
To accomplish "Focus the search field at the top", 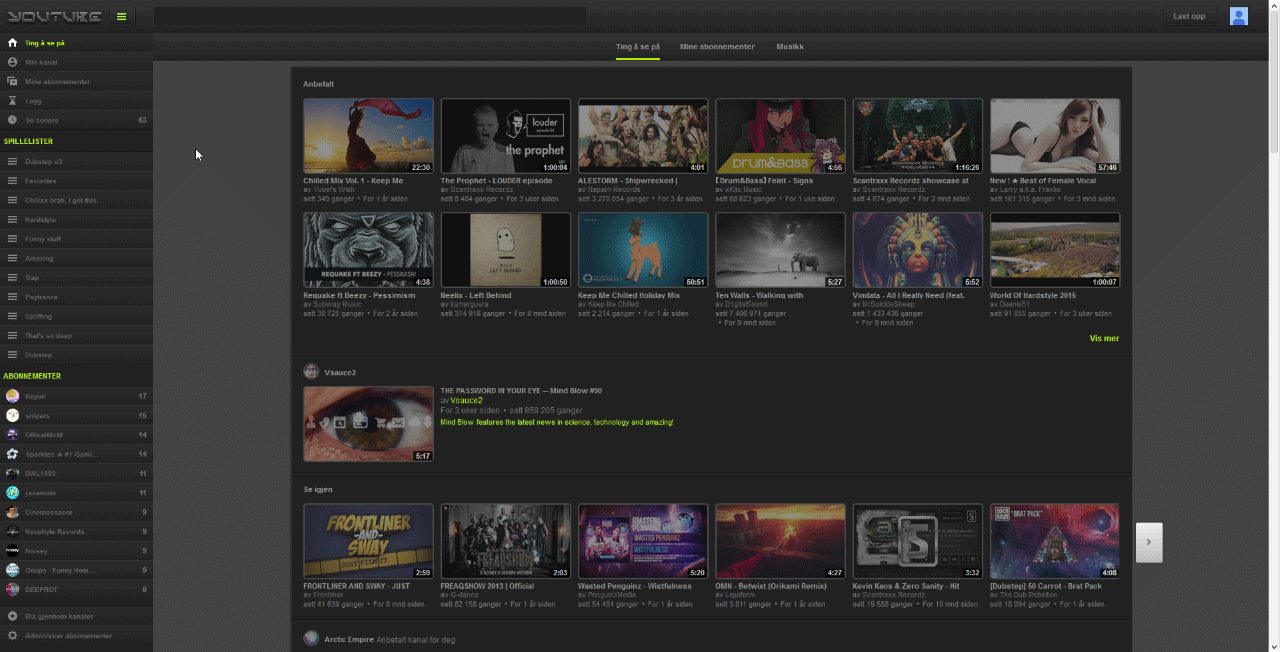I will (x=370, y=16).
